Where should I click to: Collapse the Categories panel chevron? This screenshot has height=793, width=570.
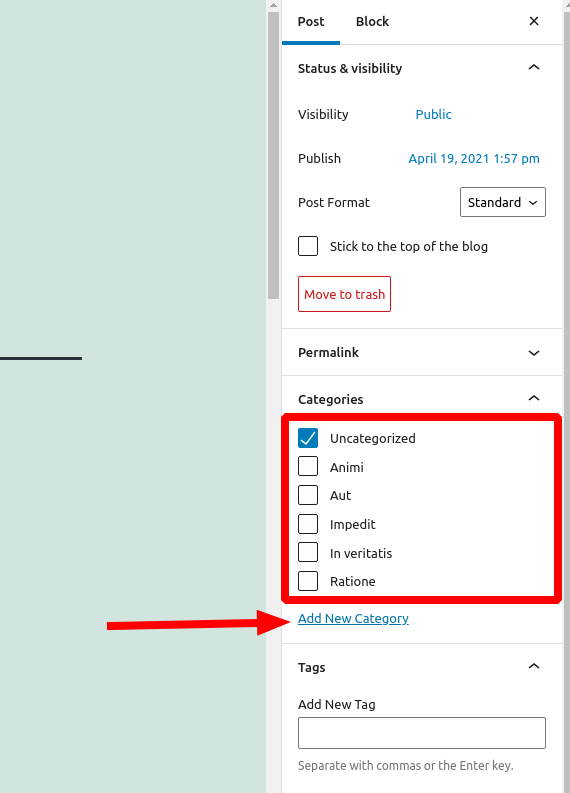point(534,399)
